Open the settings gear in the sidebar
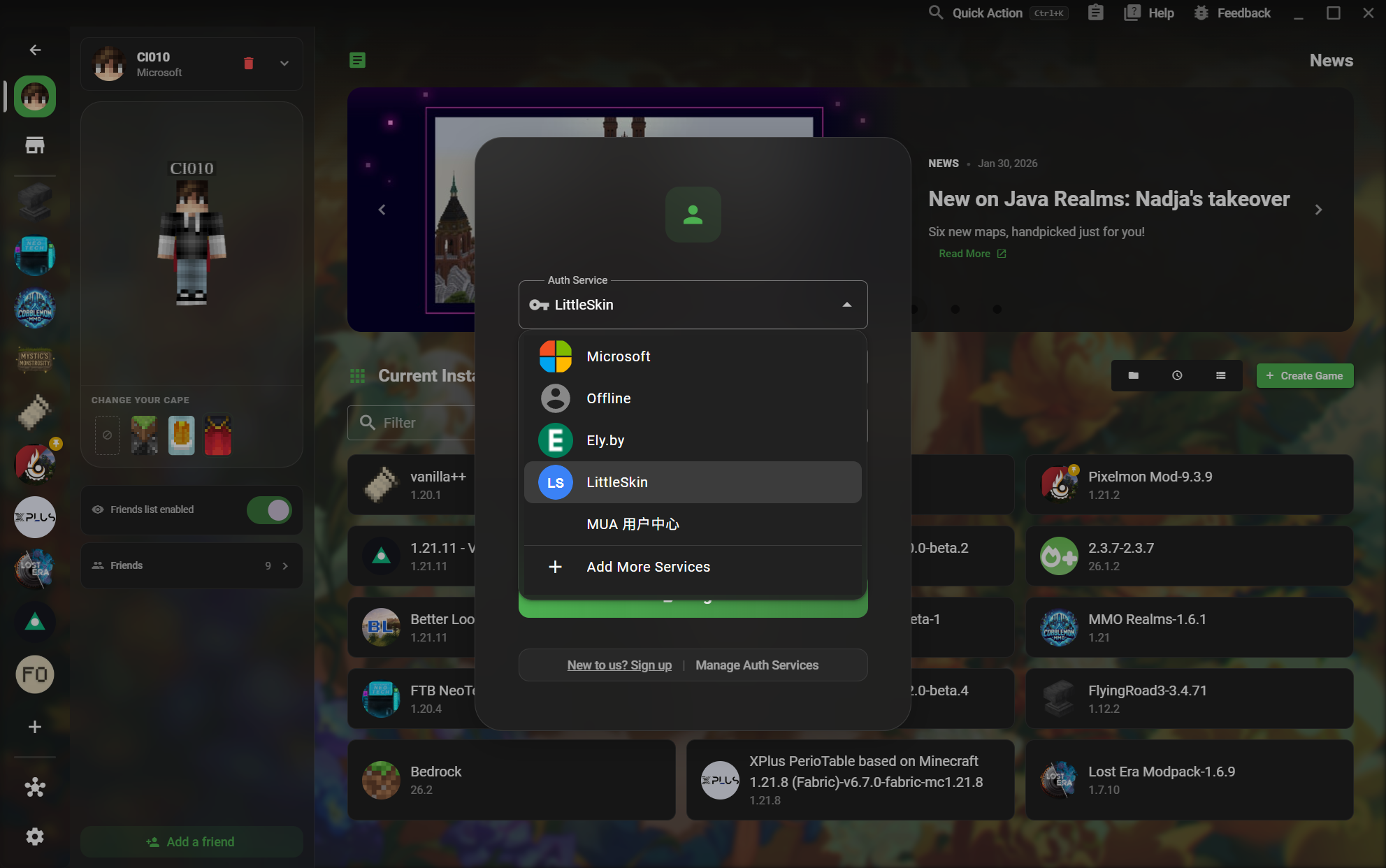The width and height of the screenshot is (1386, 868). pyautogui.click(x=35, y=837)
